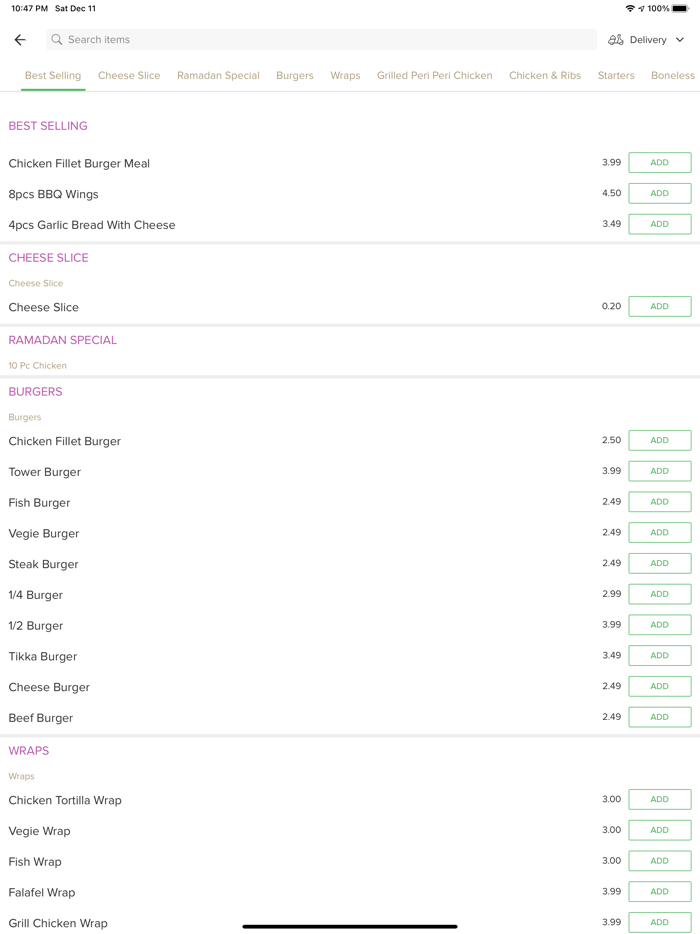Add 4pcs Garlic Bread With Cheese
This screenshot has width=700, height=934.
point(659,224)
